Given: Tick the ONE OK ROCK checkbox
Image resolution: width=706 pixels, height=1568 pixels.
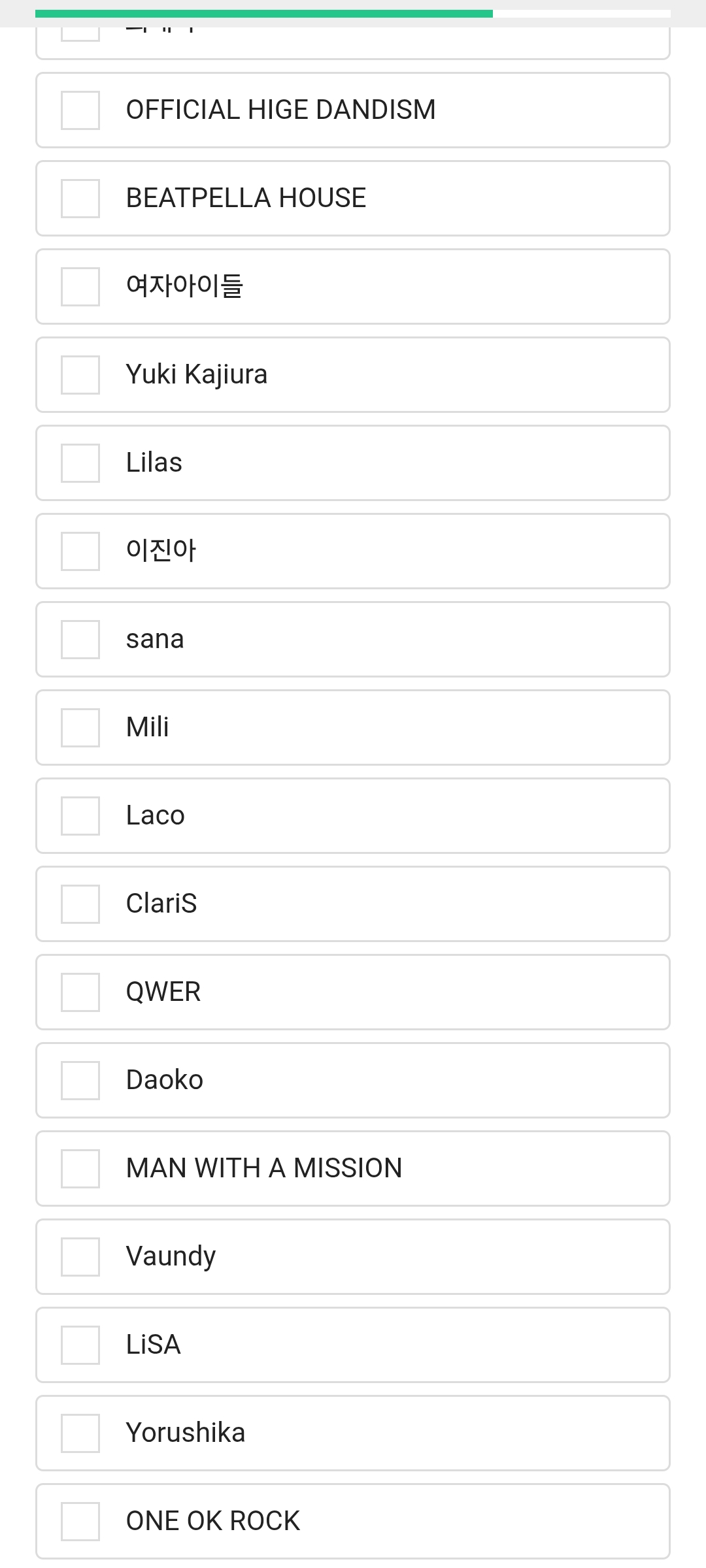Looking at the screenshot, I should coord(80,1522).
